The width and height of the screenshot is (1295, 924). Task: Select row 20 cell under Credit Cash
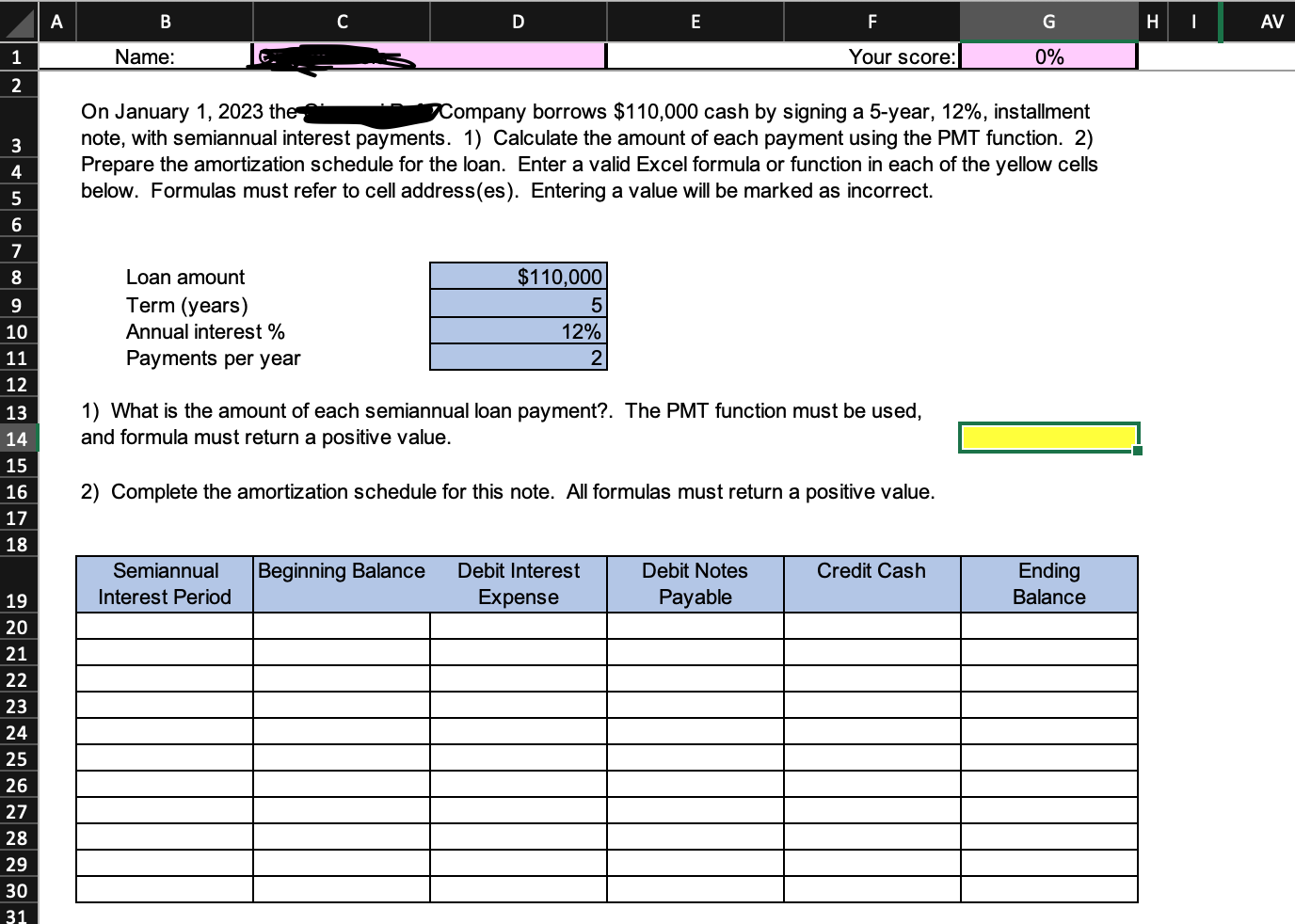coord(872,626)
